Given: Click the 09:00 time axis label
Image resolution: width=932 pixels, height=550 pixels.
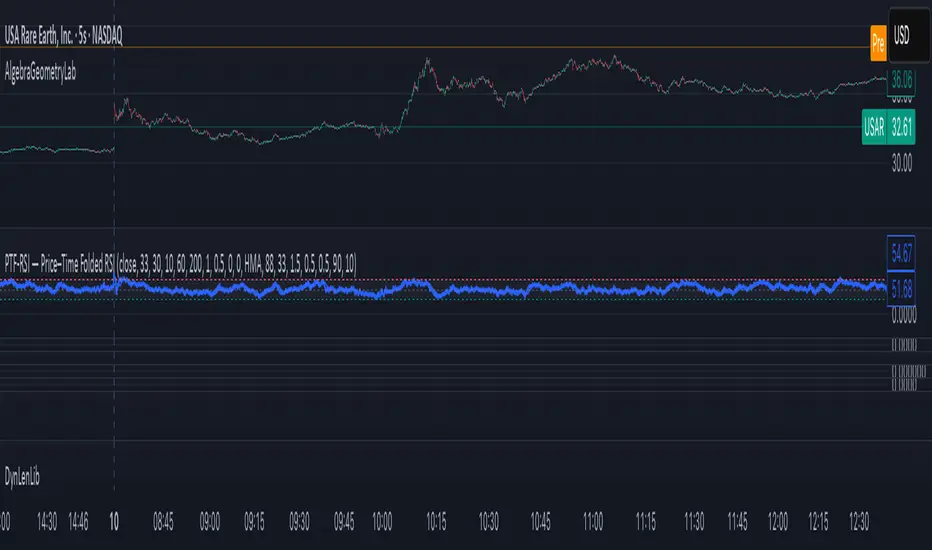Looking at the screenshot, I should click(x=210, y=522).
